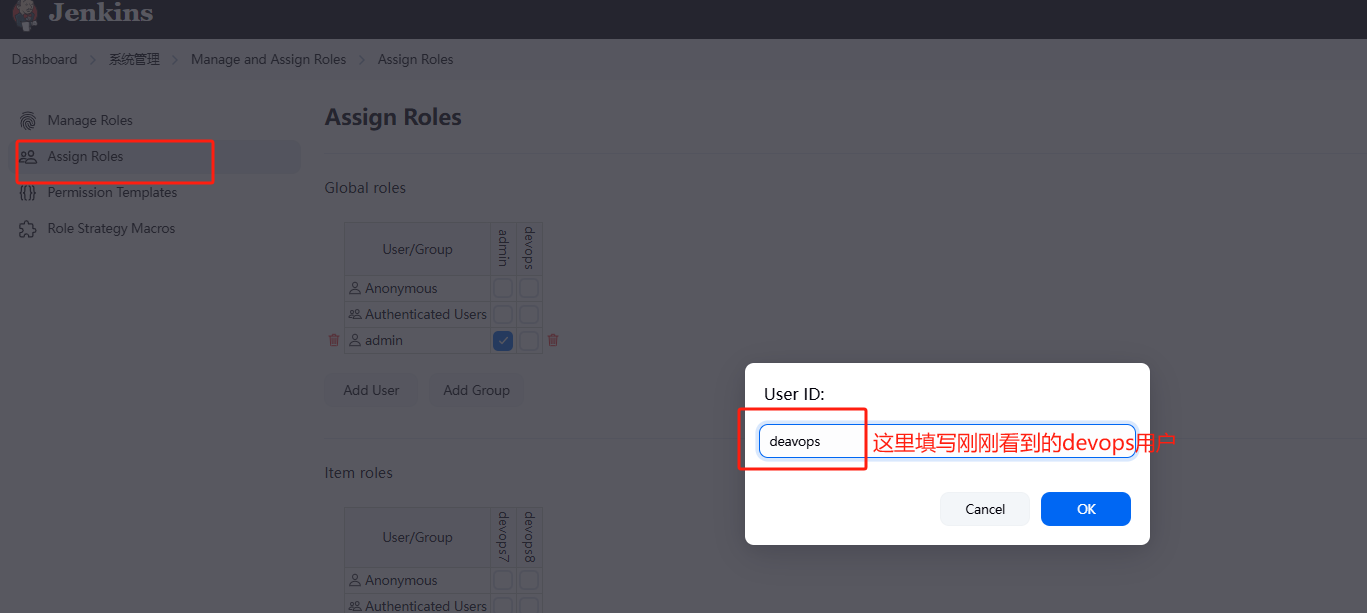Click the fingerprint icon beside Manage Roles
1367x613 pixels.
click(28, 120)
